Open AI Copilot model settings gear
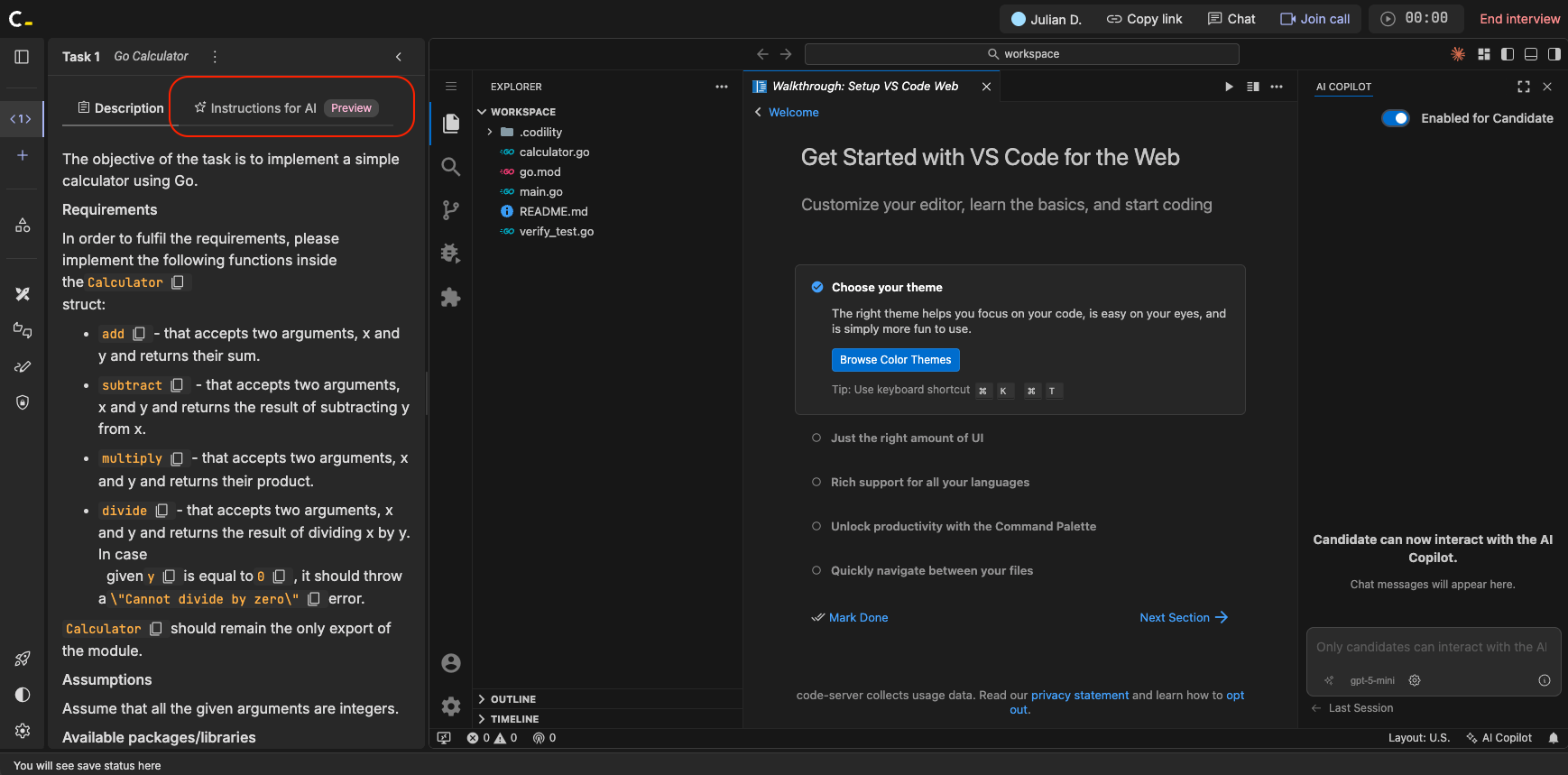The image size is (1568, 775). tap(1415, 680)
